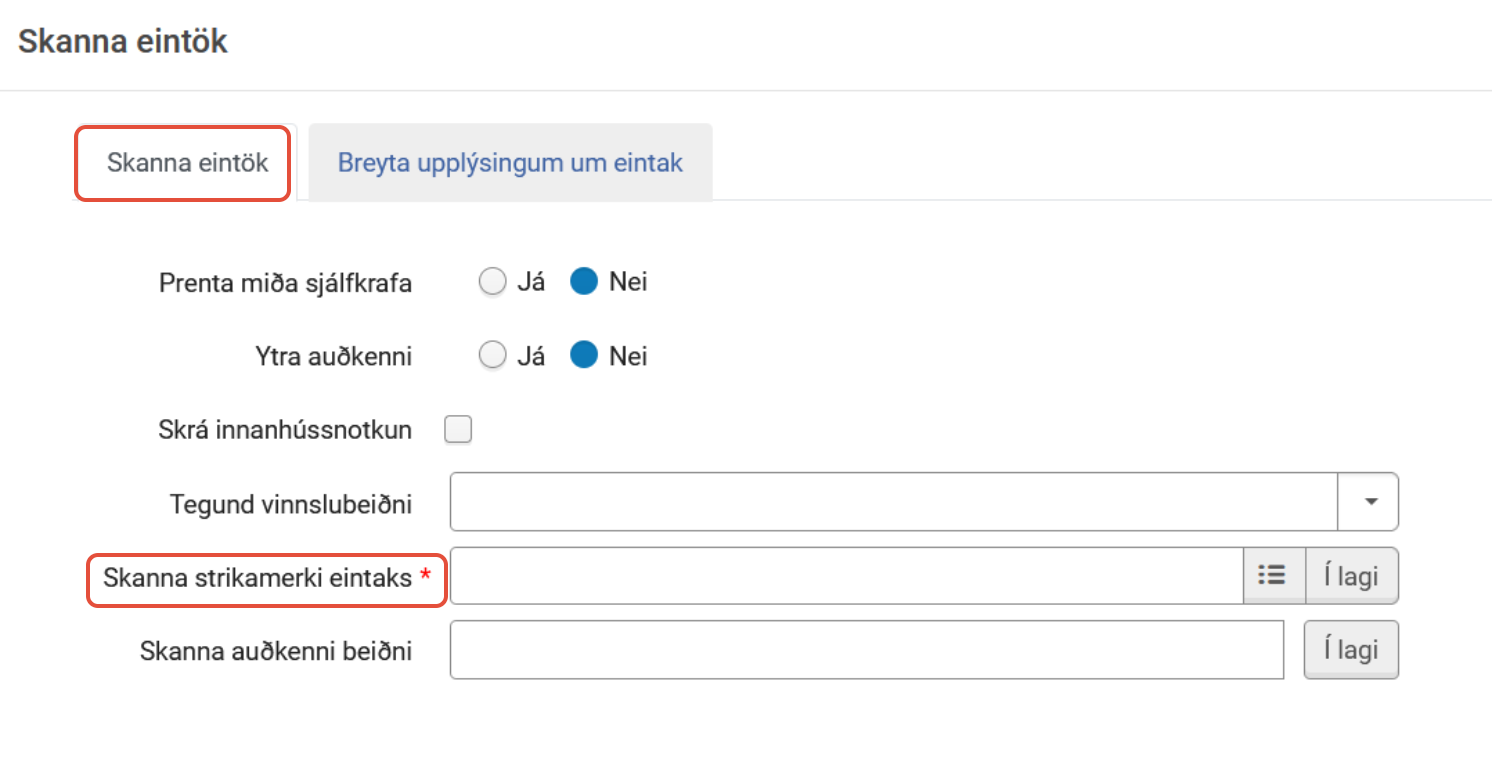Expand the Tegund vinnslubeiðni dropdown arrow
The width and height of the screenshot is (1492, 757).
click(1368, 502)
